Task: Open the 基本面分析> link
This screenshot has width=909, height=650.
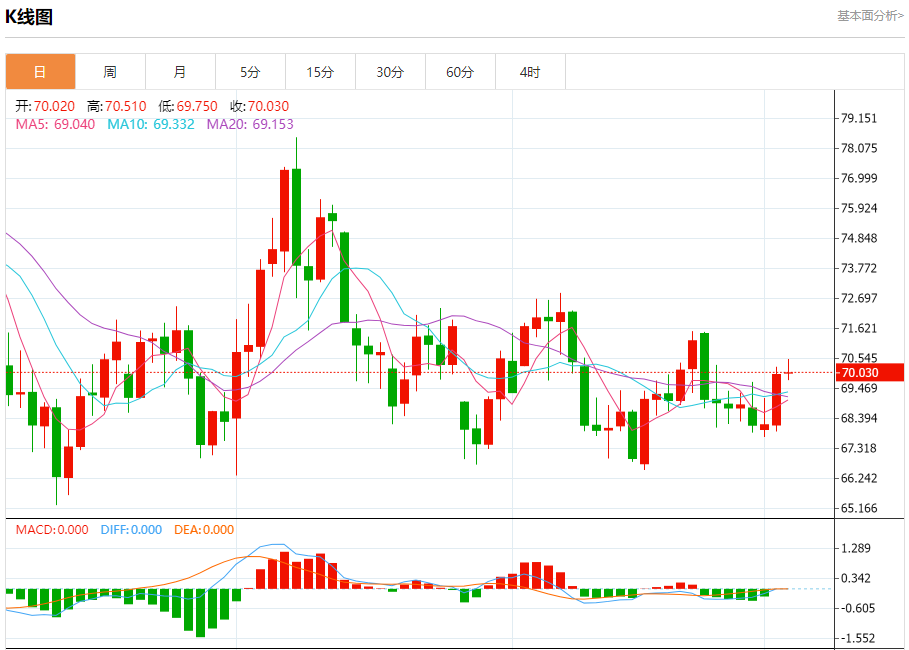Action: coord(870,16)
